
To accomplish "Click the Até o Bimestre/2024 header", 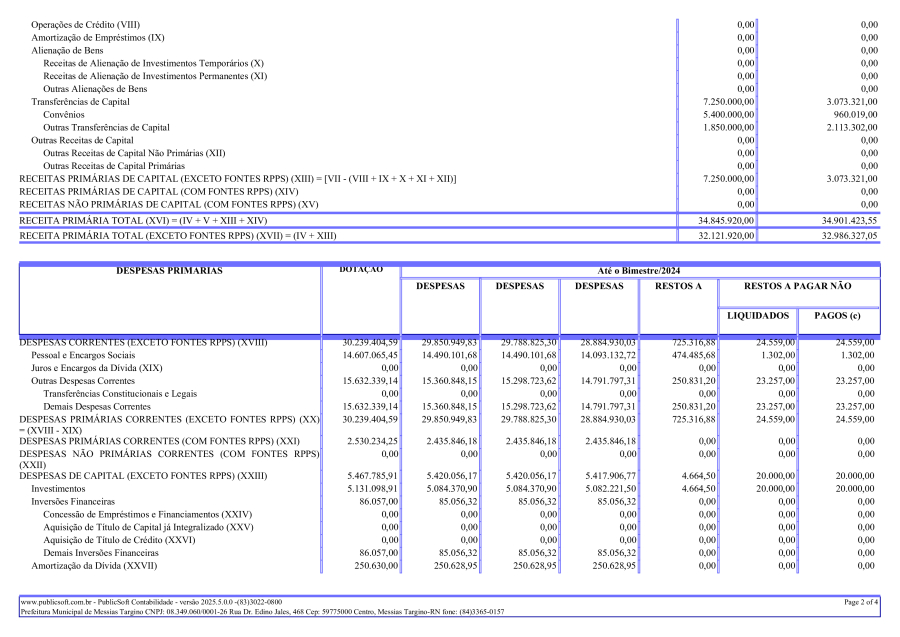I will 639,271.
